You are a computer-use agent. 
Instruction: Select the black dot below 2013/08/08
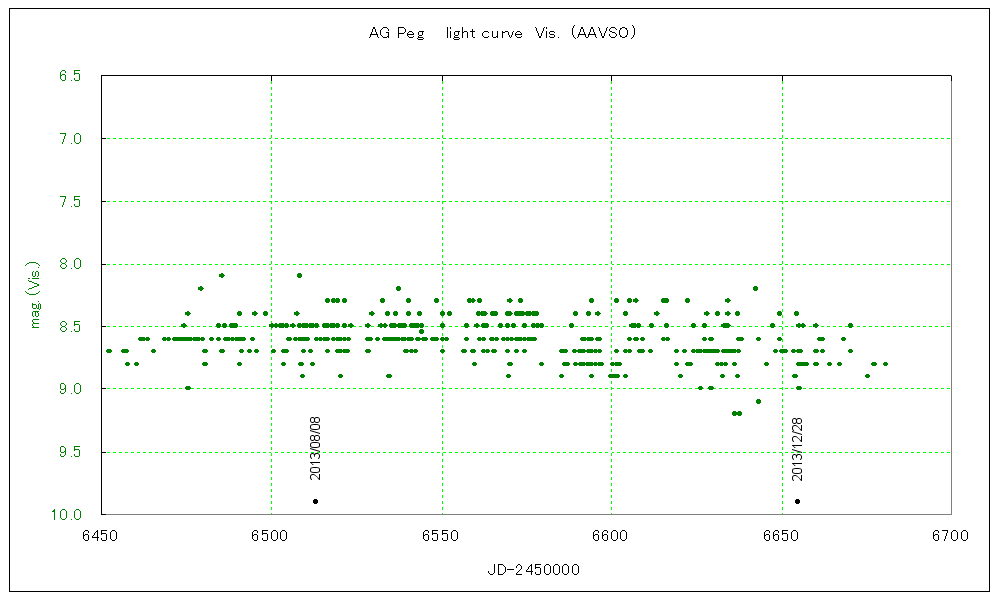315,501
